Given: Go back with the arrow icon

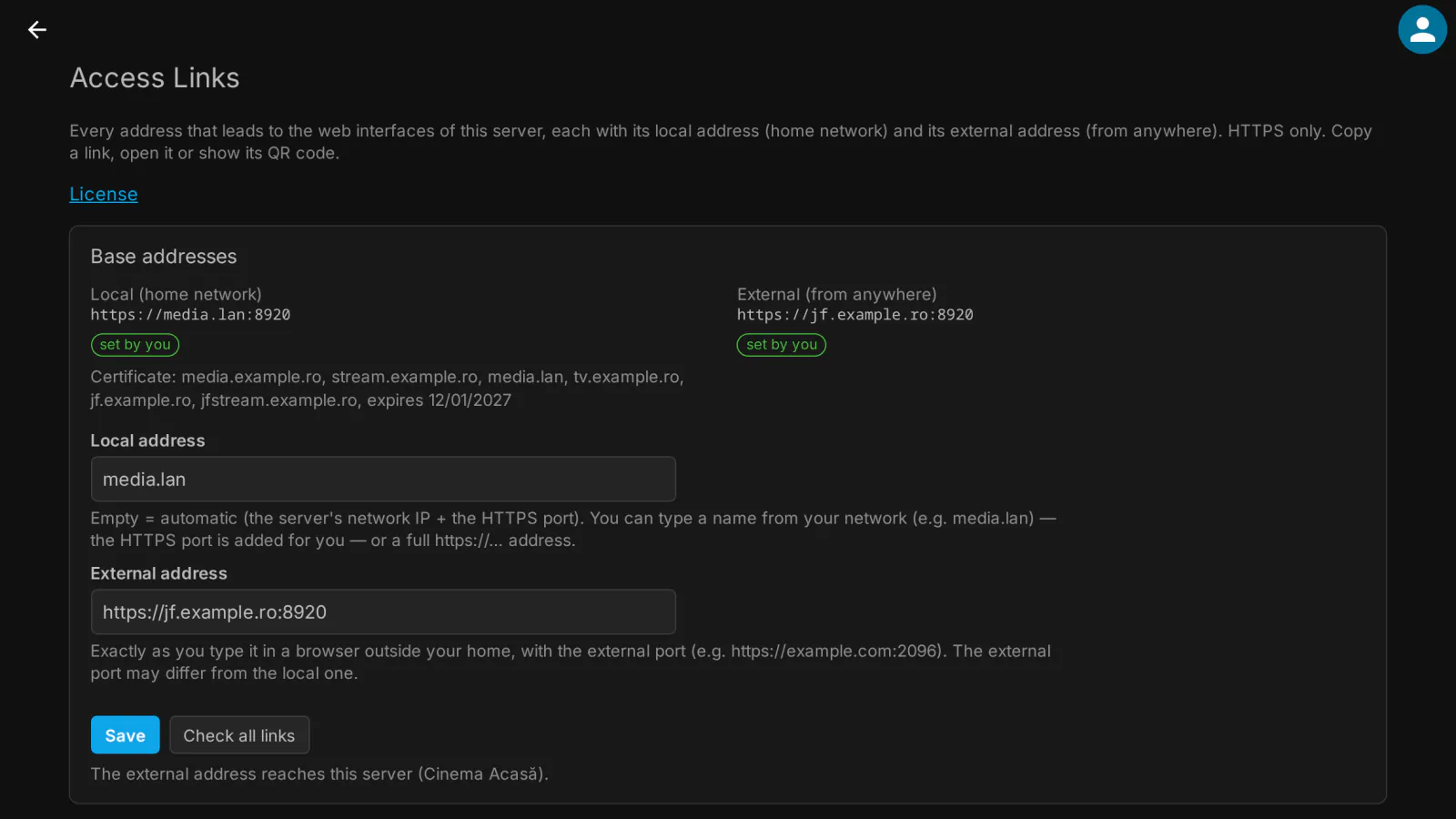Looking at the screenshot, I should [x=36, y=30].
